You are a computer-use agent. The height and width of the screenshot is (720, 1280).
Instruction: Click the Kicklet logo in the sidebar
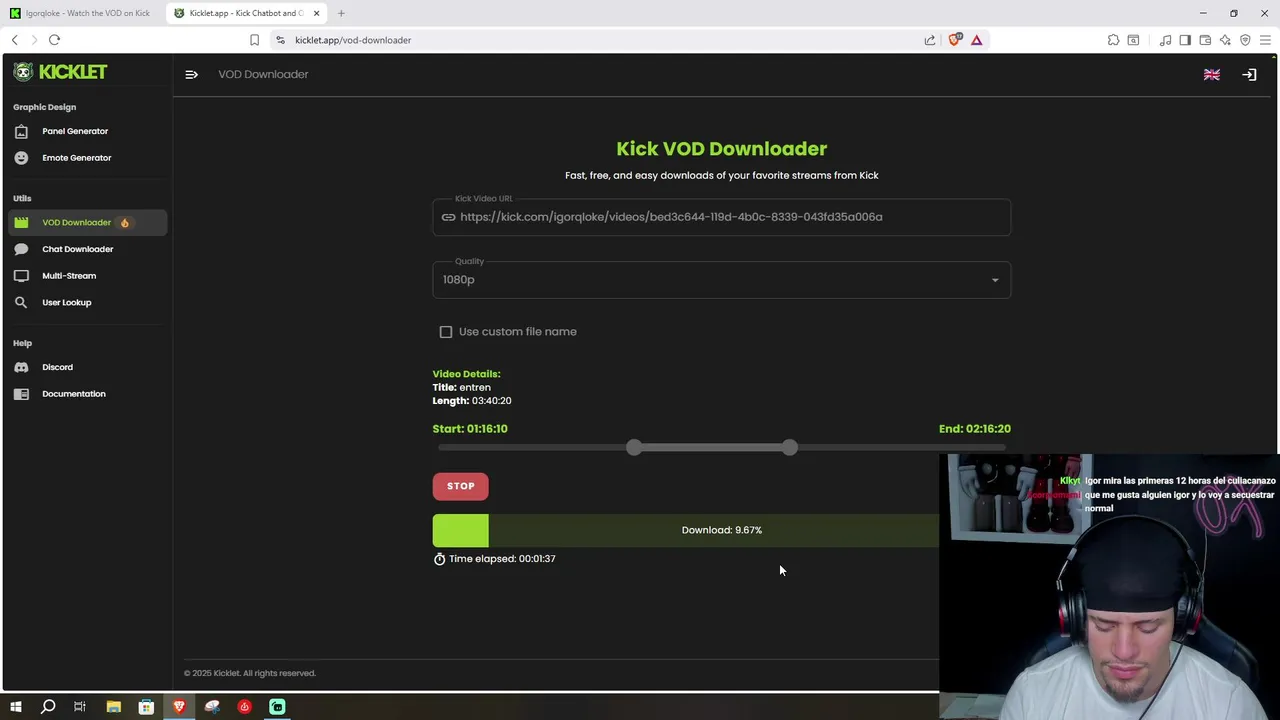(x=60, y=72)
